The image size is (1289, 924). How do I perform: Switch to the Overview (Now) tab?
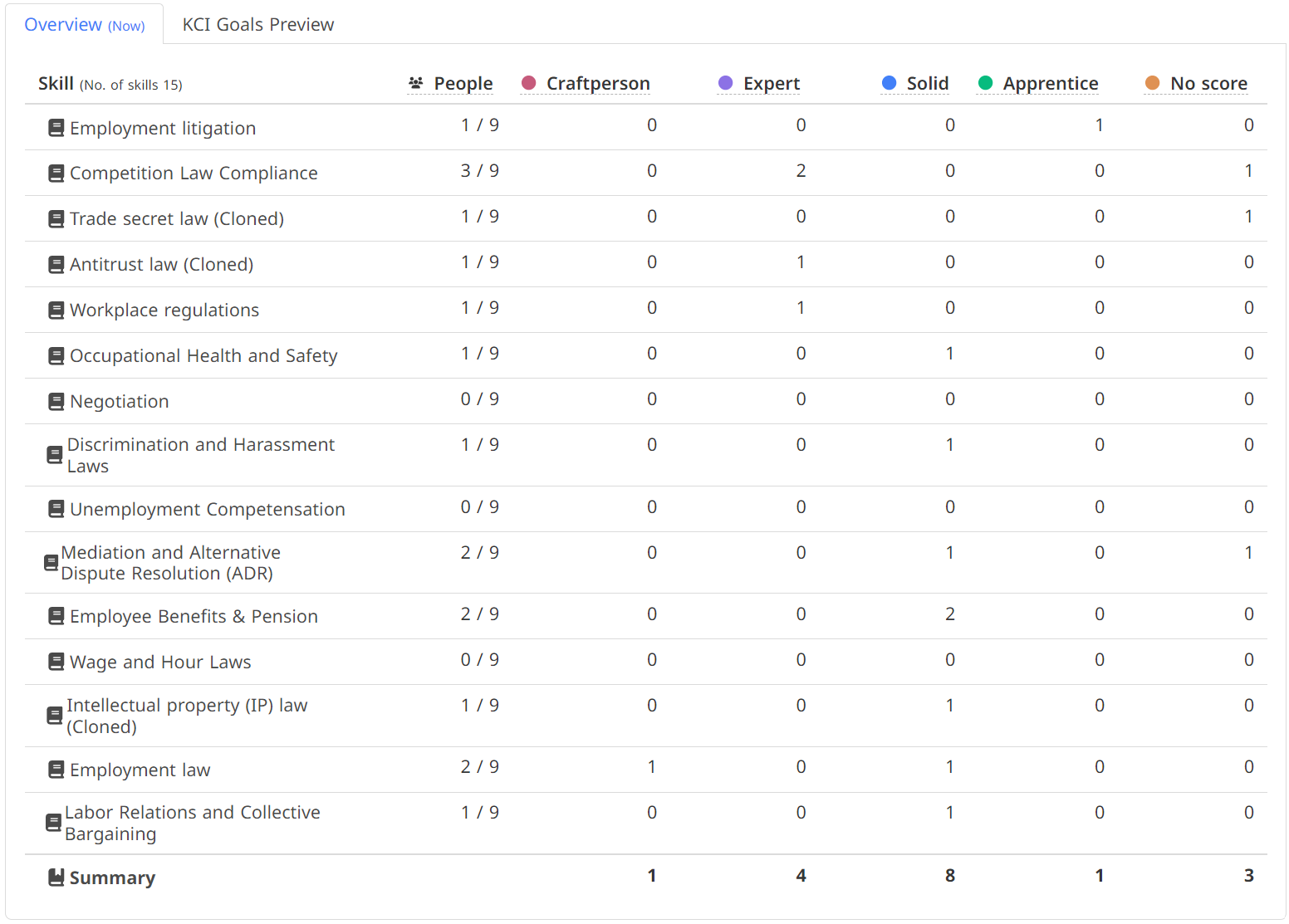click(x=85, y=25)
